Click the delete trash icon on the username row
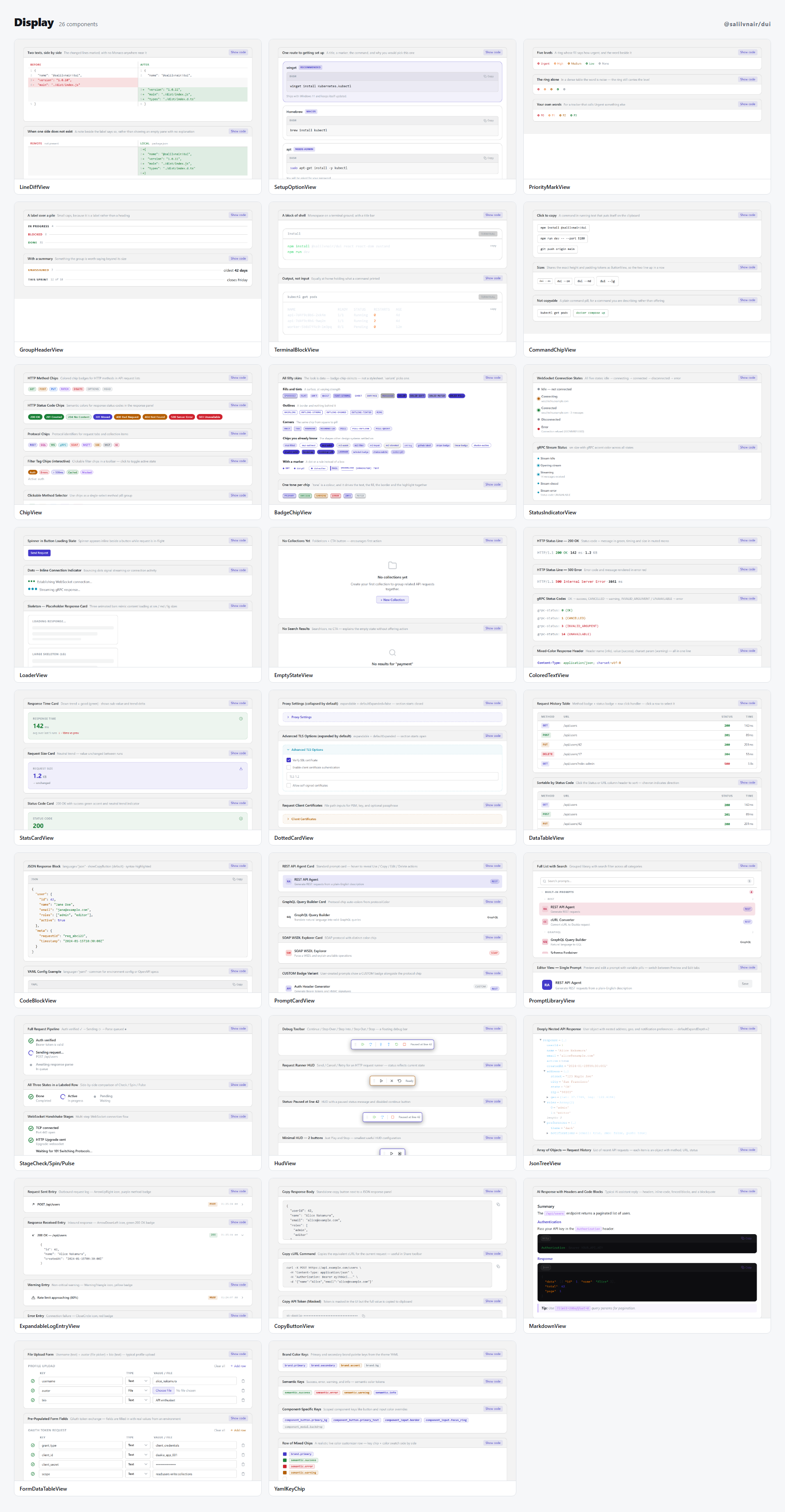 (243, 1381)
